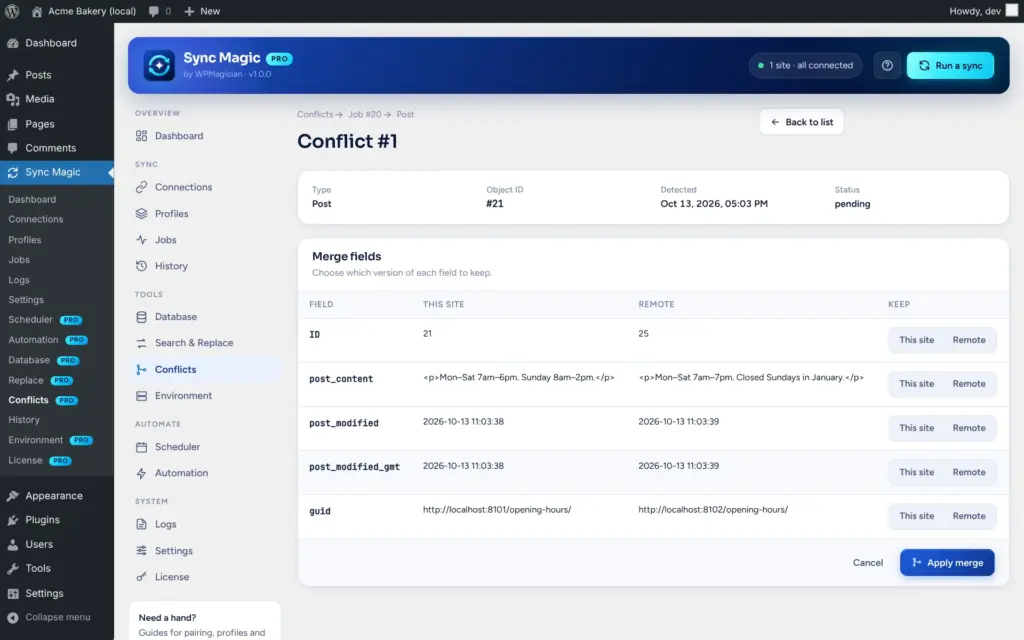
Task: Click the Database cylinder icon
Action: coord(141,317)
